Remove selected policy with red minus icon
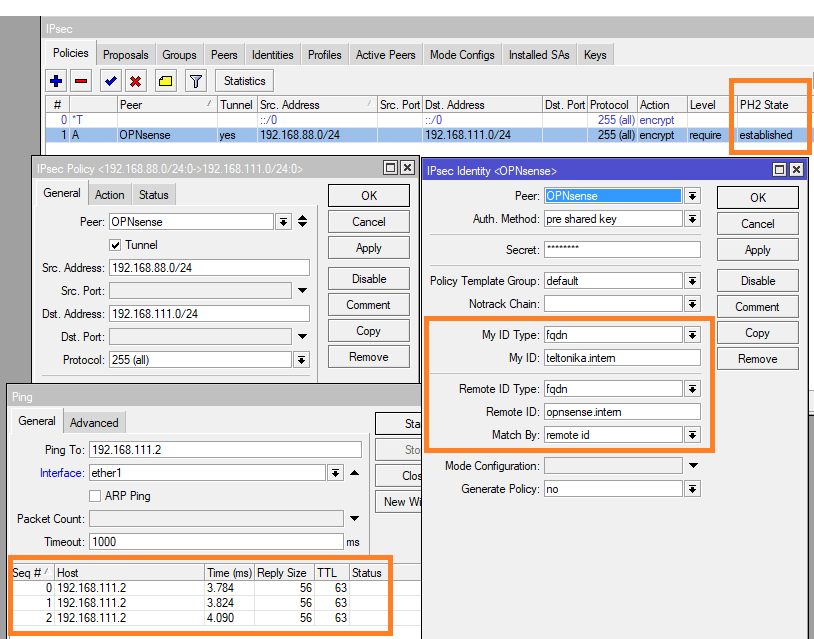Screen dimensions: 814x639 pos(81,81)
